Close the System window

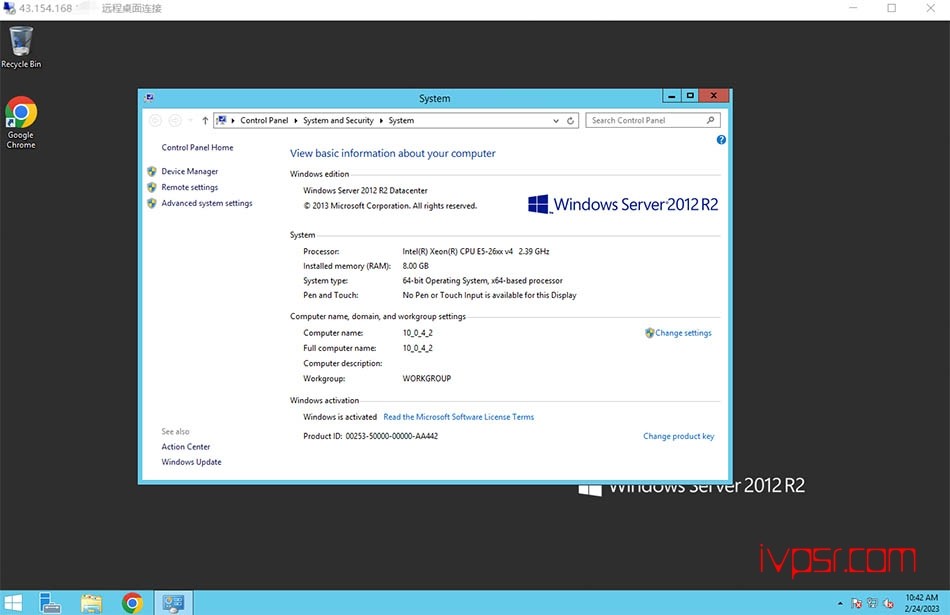tap(714, 96)
